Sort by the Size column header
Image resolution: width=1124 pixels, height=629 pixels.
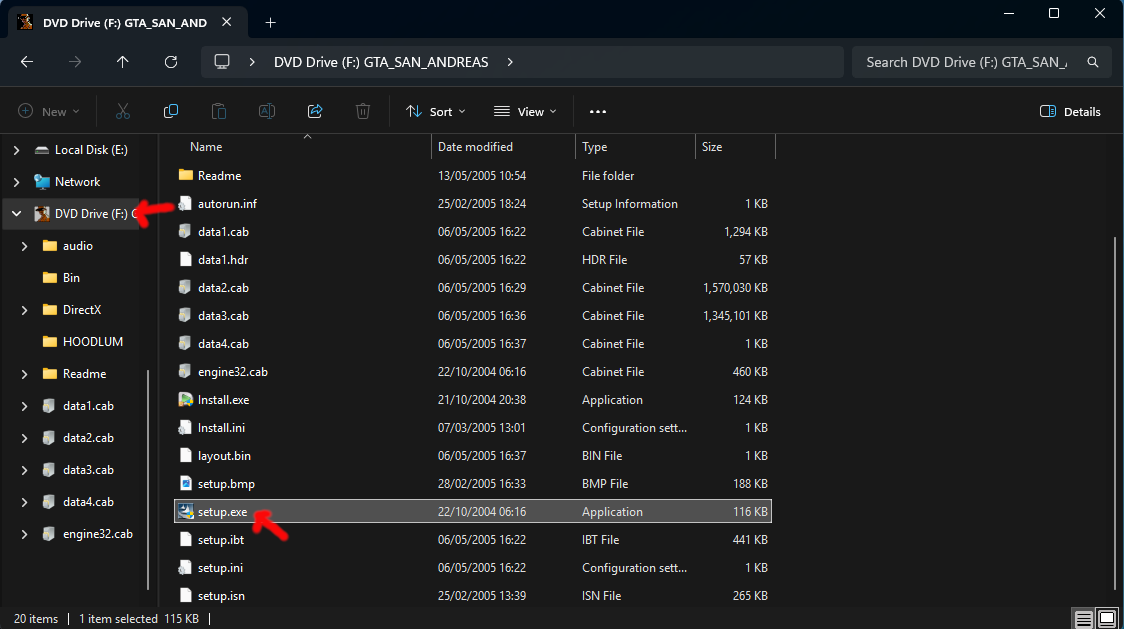click(x=712, y=146)
